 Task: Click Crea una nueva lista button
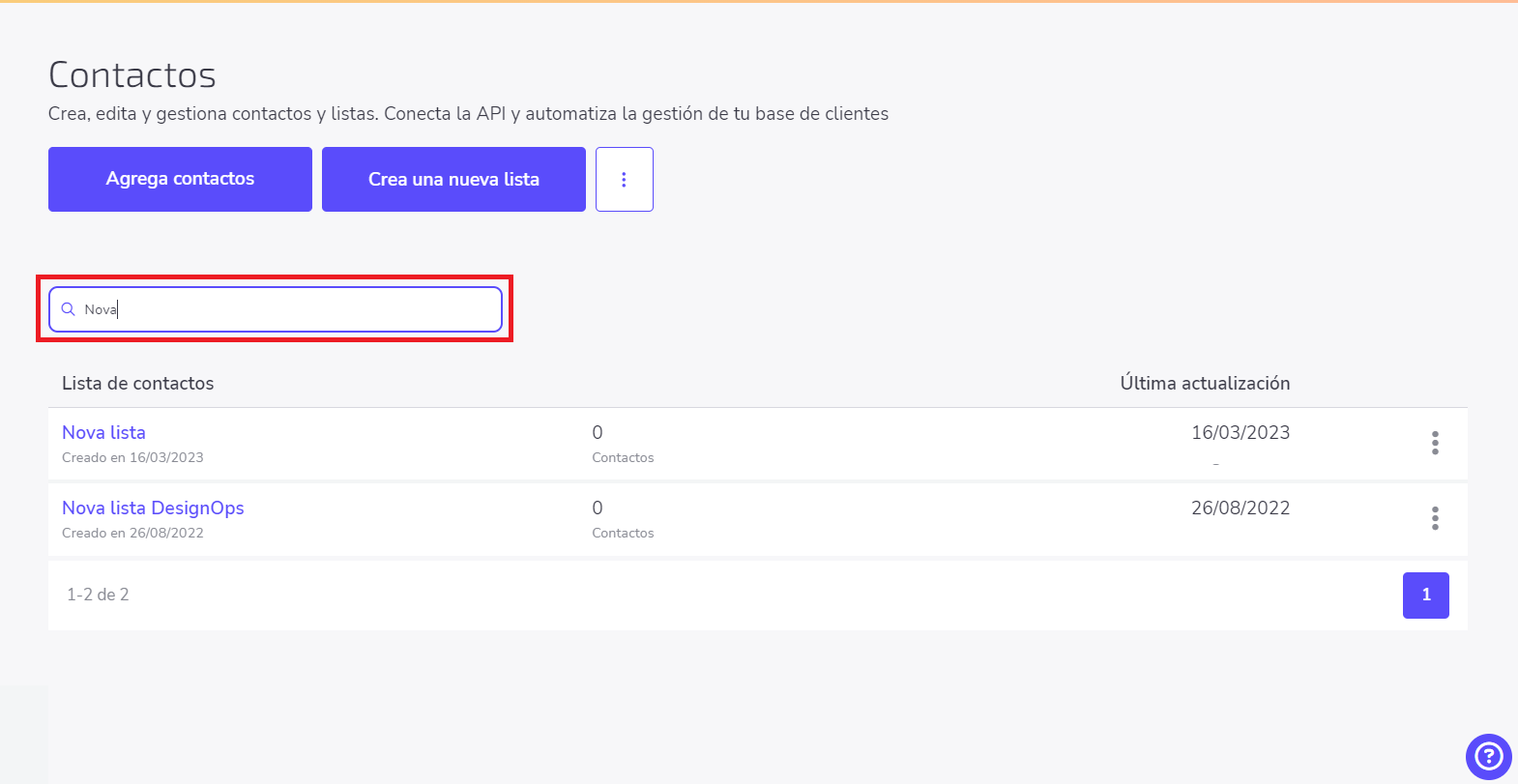(x=453, y=179)
